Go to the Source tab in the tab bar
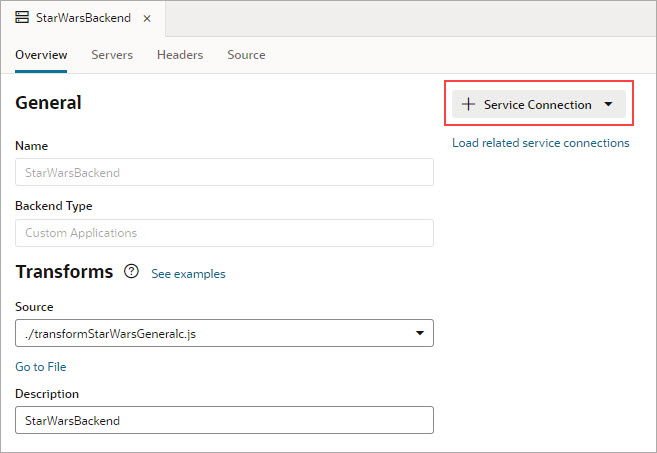Image resolution: width=657 pixels, height=453 pixels. [x=246, y=55]
